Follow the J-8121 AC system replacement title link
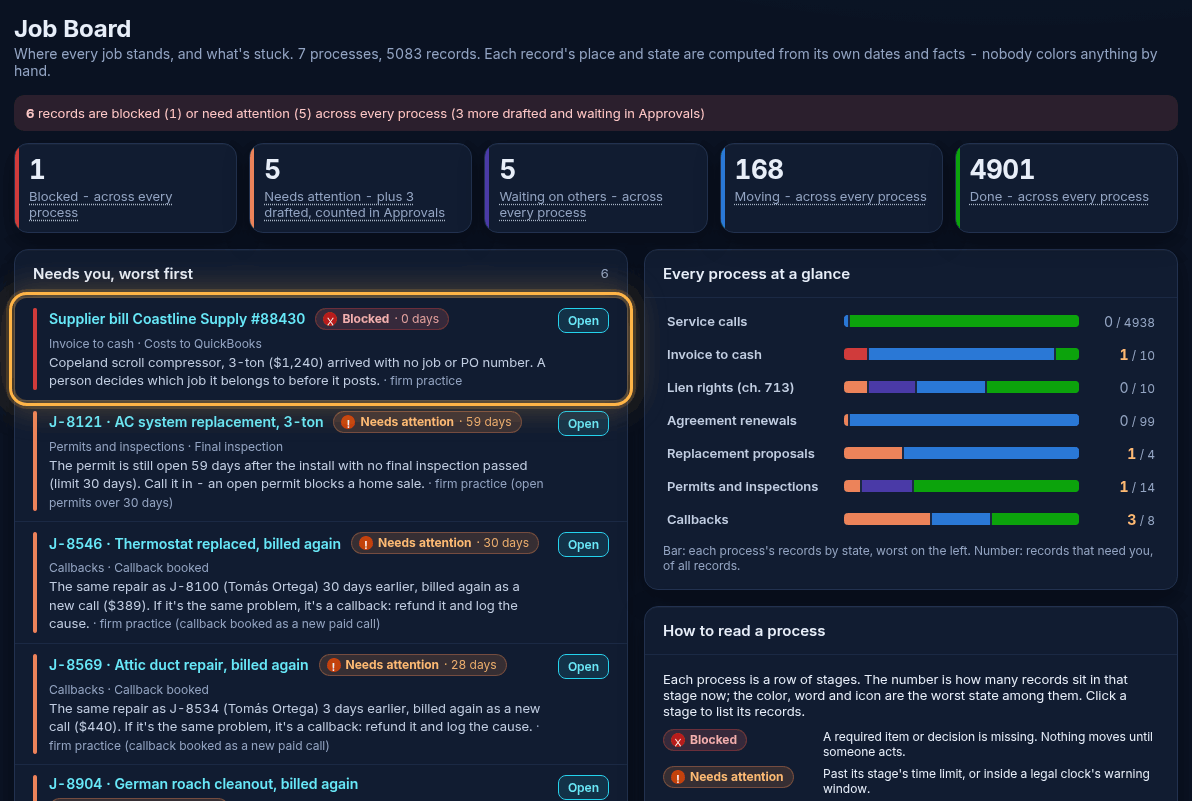The image size is (1192, 801). click(186, 422)
